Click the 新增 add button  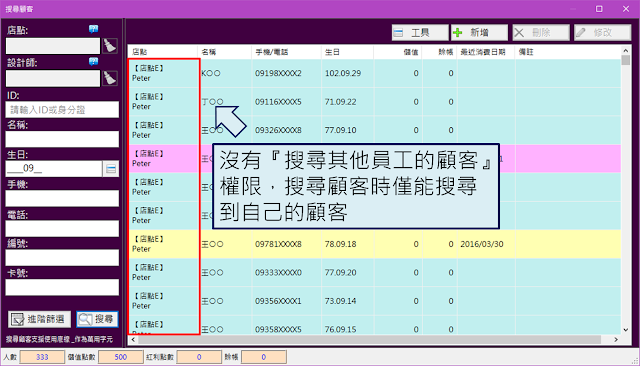(479, 33)
